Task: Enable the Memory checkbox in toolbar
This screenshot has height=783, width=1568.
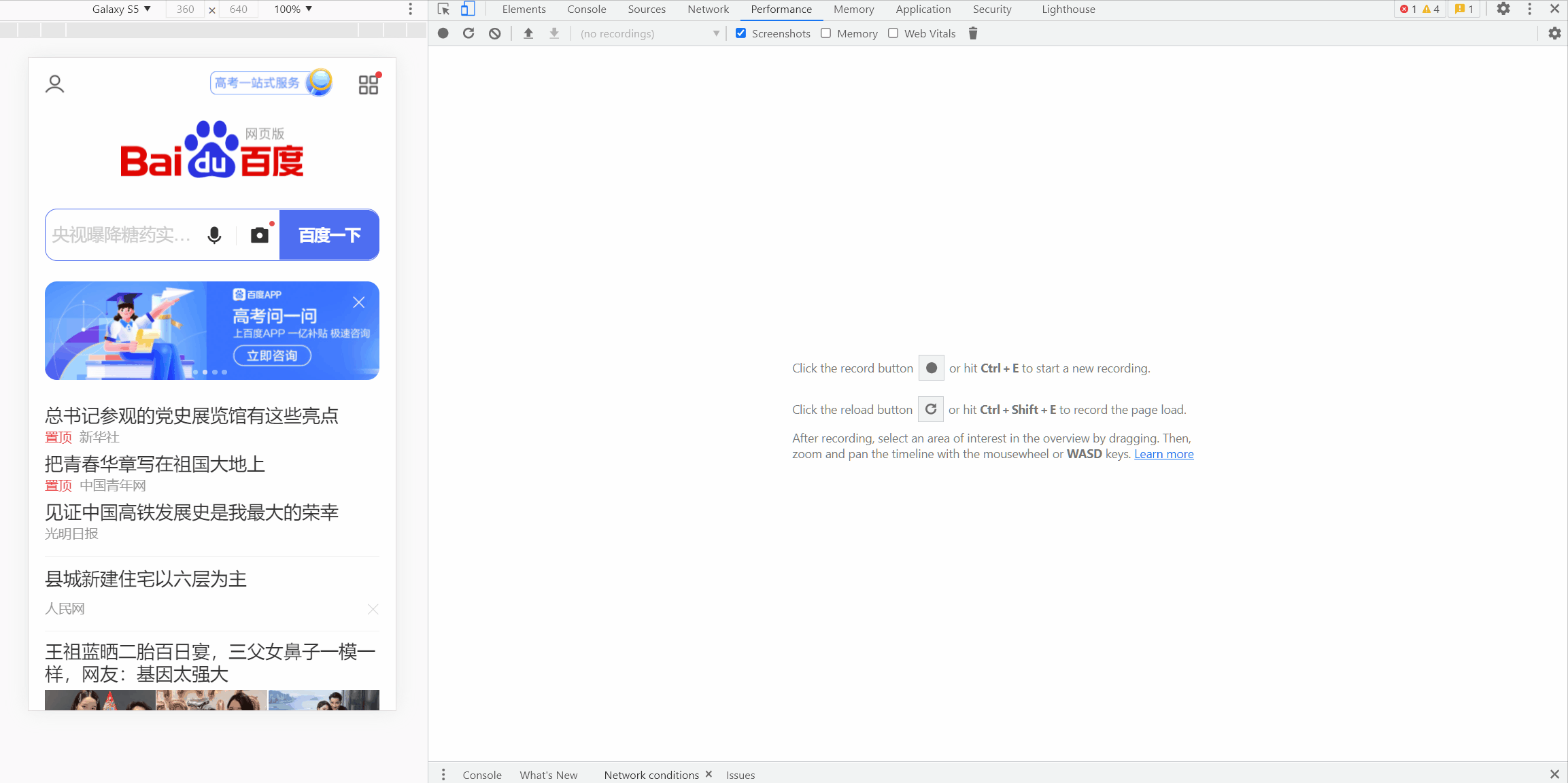Action: coord(826,33)
